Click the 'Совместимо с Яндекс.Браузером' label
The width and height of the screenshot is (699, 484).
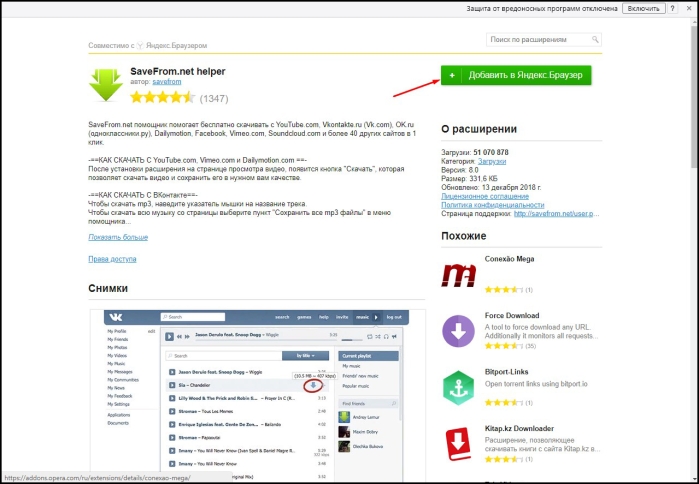(x=148, y=45)
